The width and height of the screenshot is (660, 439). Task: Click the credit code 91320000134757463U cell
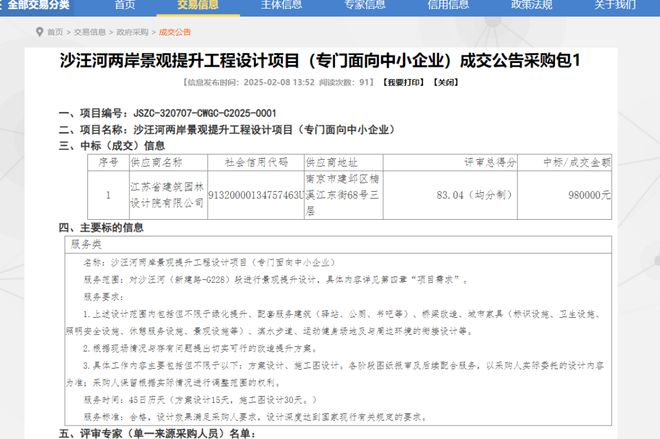256,195
